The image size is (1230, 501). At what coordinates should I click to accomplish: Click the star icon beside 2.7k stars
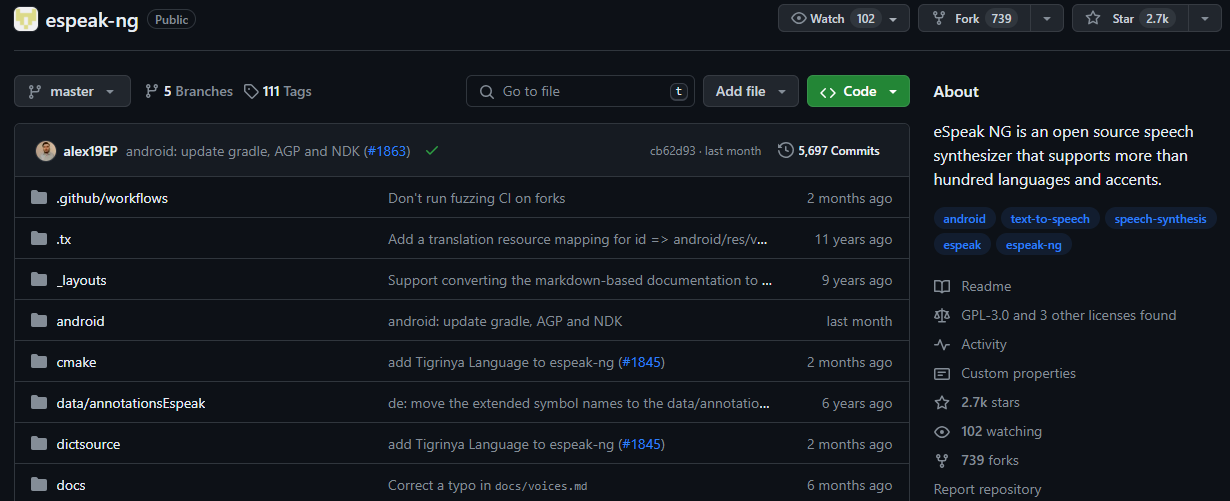point(942,402)
